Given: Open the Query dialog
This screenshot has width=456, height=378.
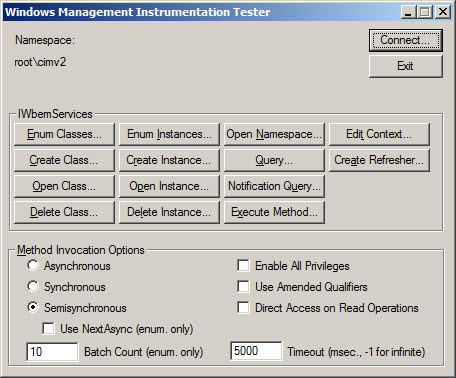Looking at the screenshot, I should 274,160.
